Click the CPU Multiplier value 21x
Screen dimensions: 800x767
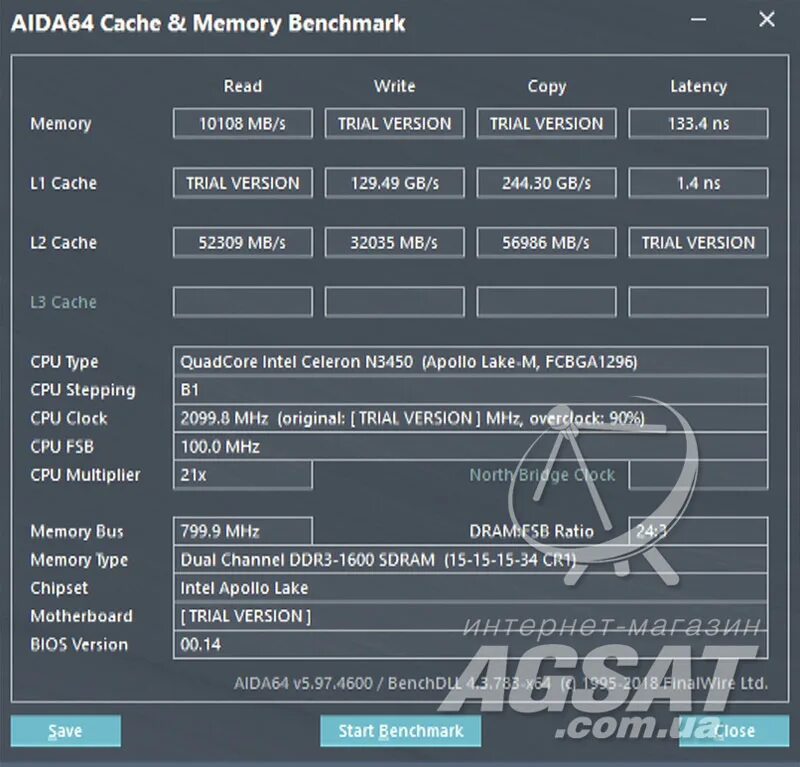[243, 475]
